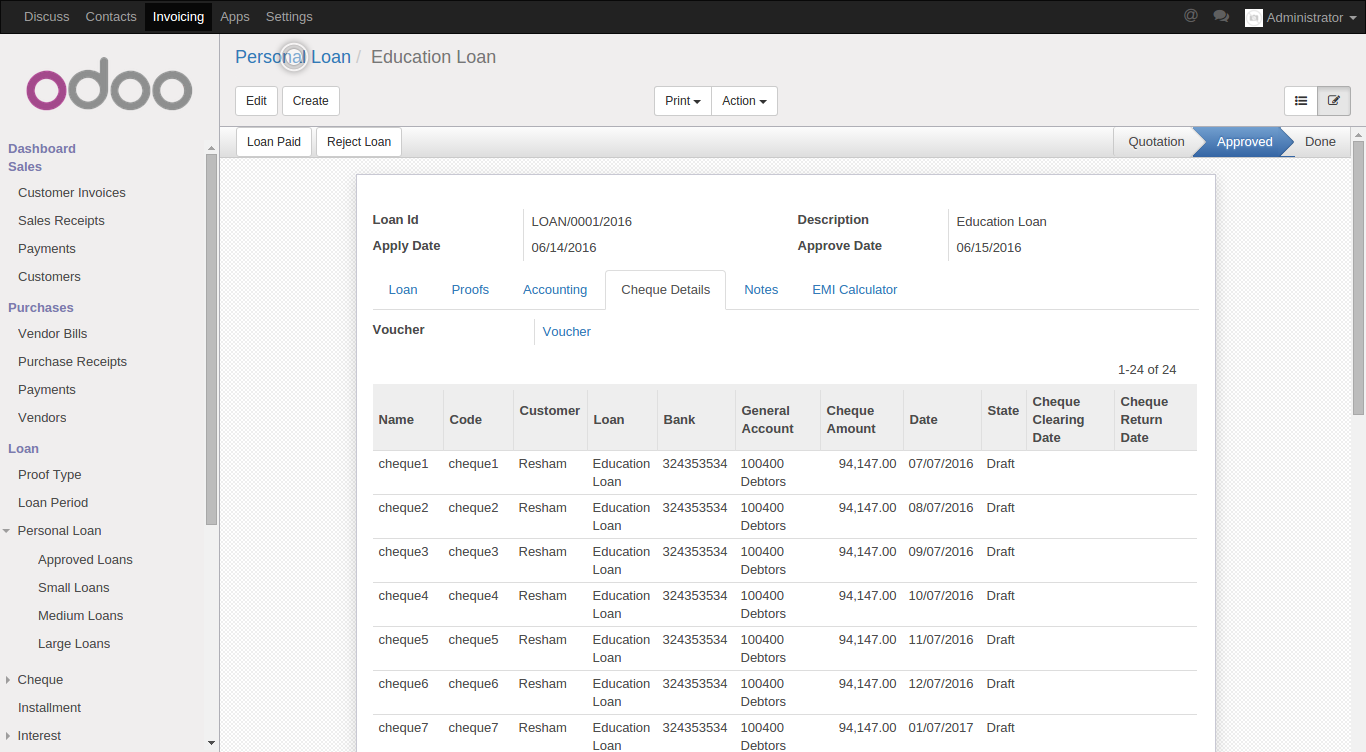
Task: Click the Edit button
Action: pyautogui.click(x=256, y=101)
